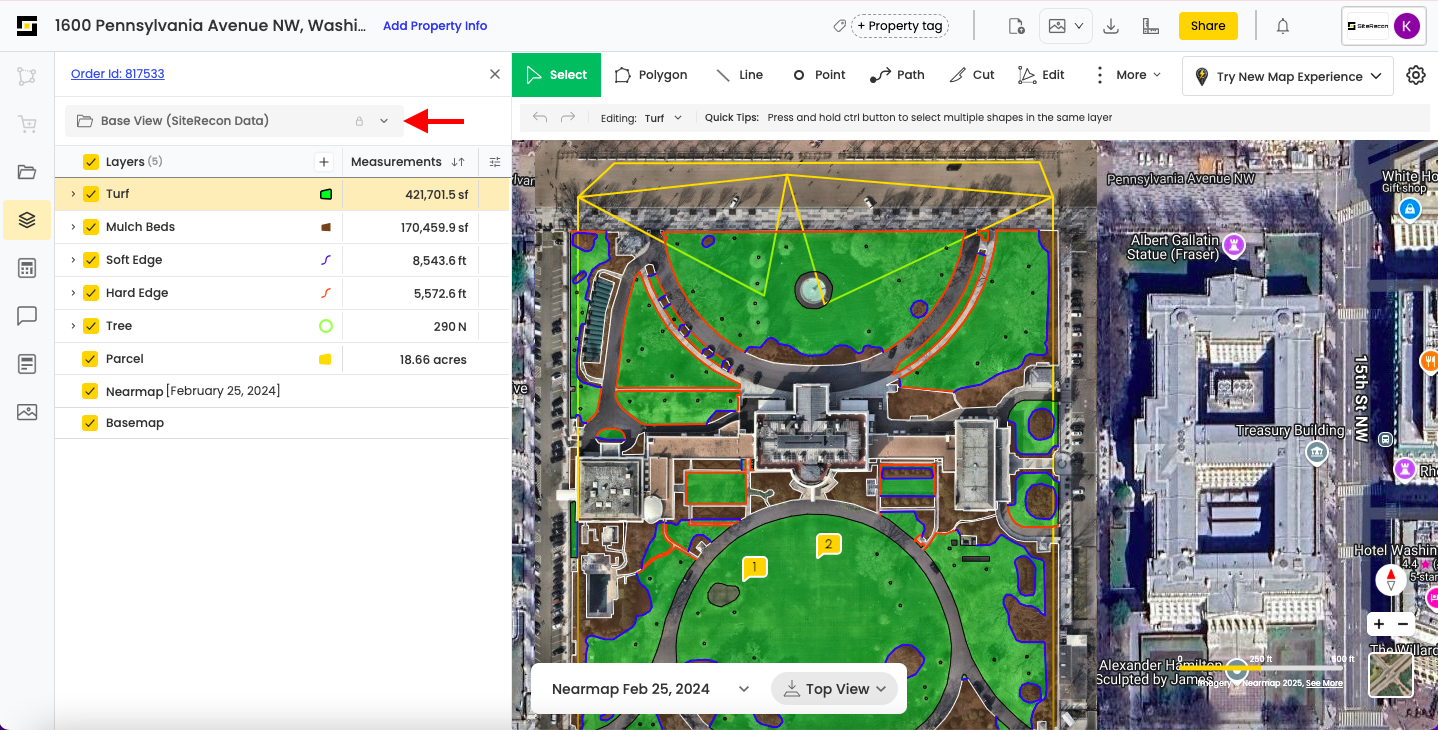Open the image gallery sidebar icon

click(x=27, y=412)
